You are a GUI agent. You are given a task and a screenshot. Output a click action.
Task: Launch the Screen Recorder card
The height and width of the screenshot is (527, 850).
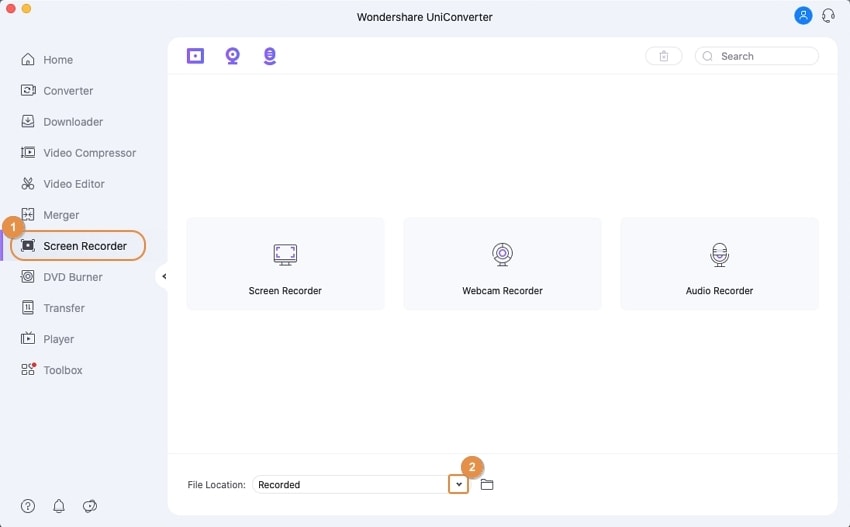(286, 264)
